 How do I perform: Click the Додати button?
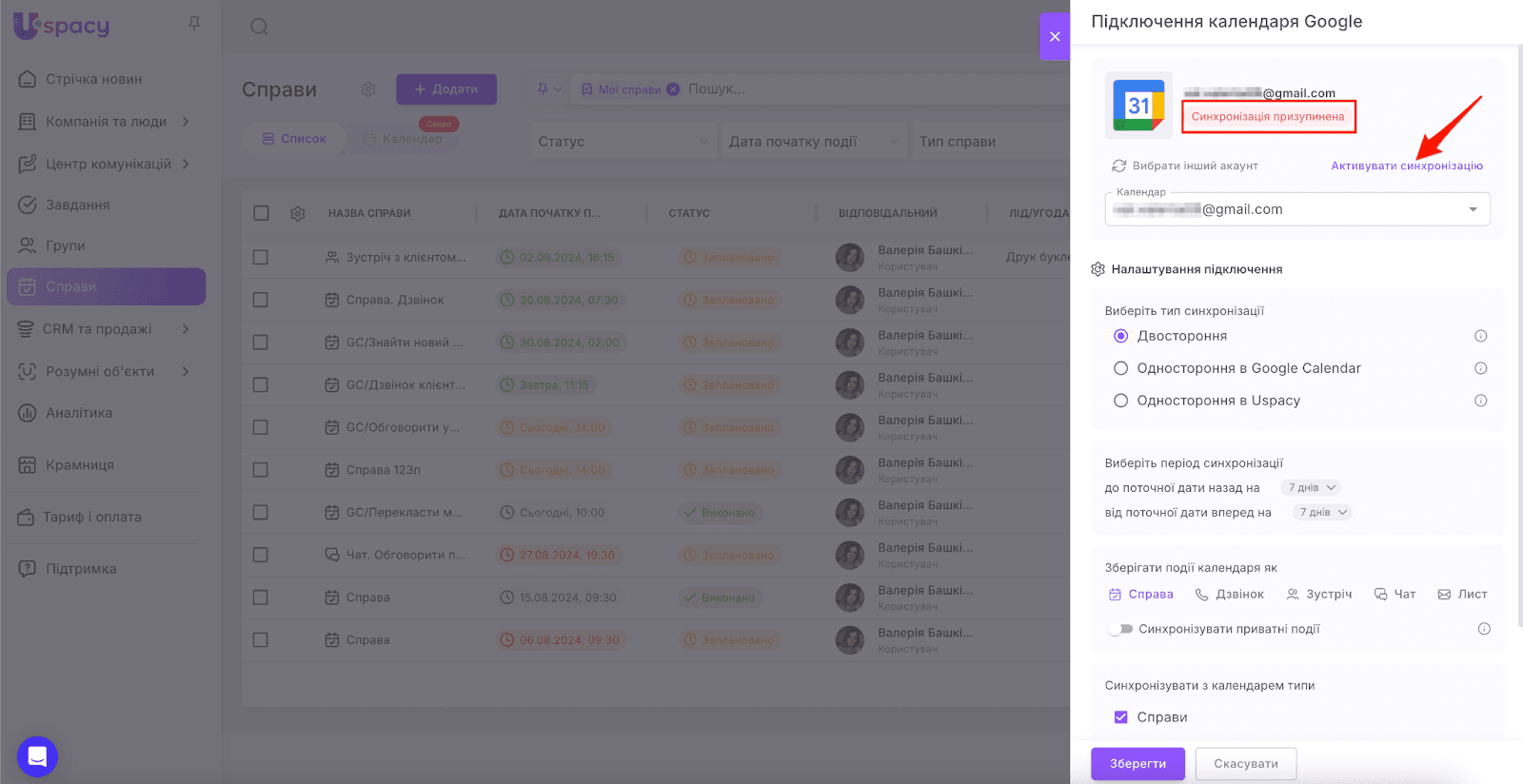(x=446, y=89)
